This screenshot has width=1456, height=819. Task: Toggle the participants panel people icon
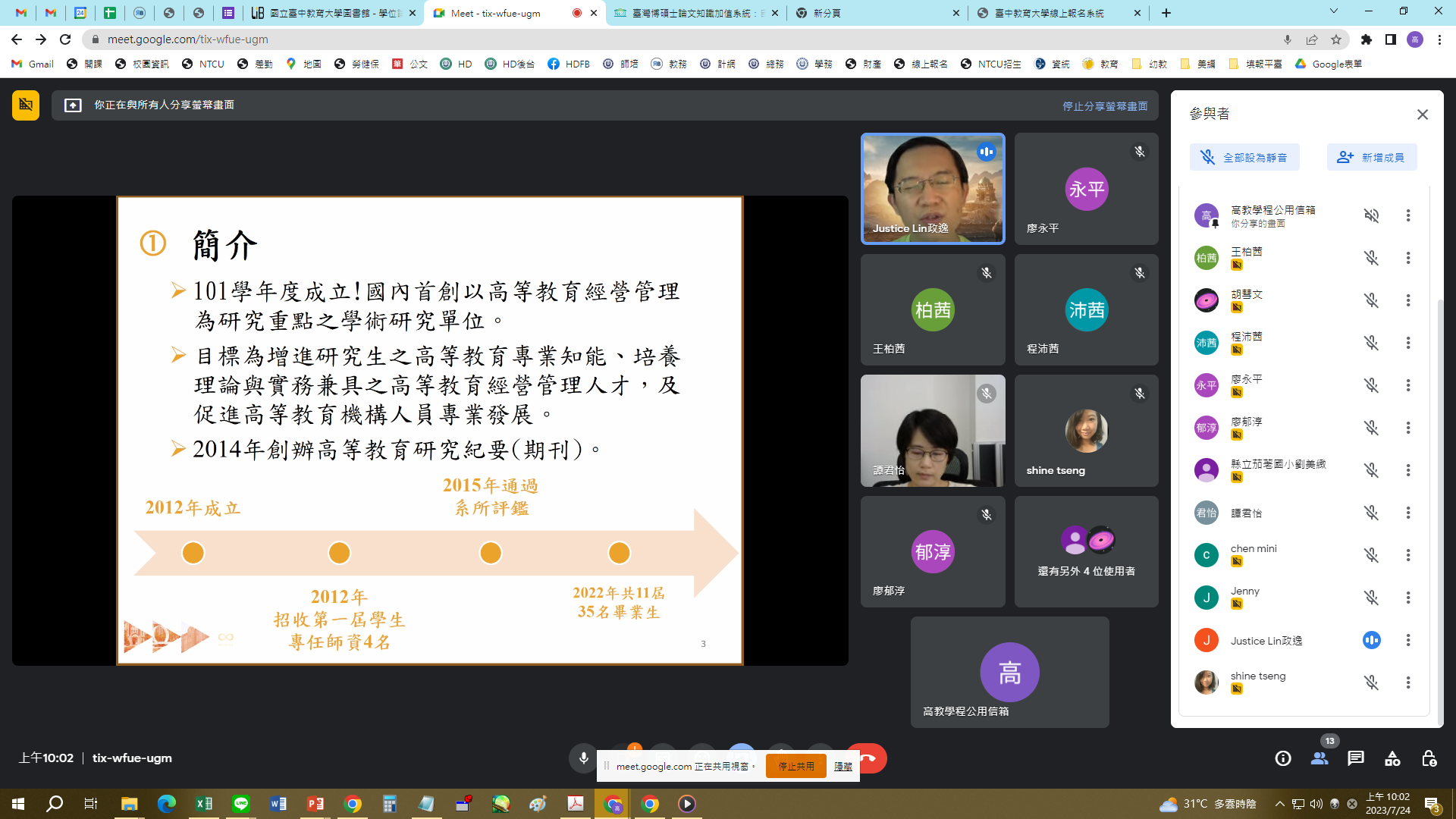[1319, 758]
